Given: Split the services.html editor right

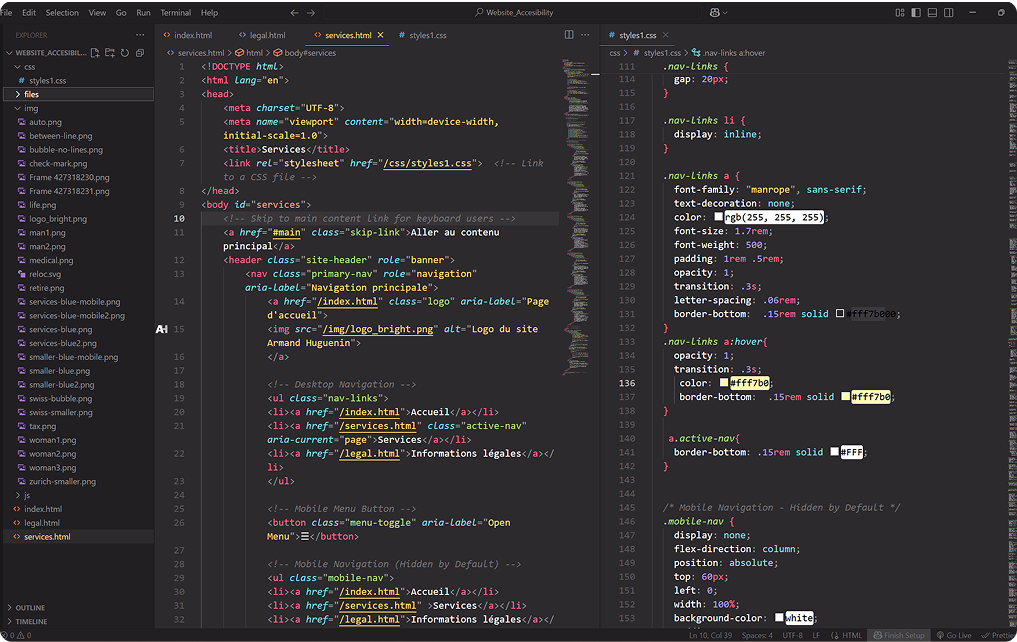Looking at the screenshot, I should [x=569, y=35].
